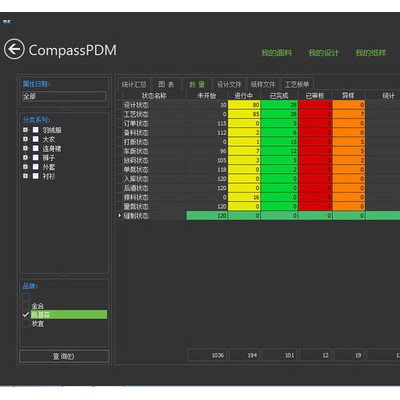Click the 16 cell in 排料状态 row
400x400 pixels.
(244, 197)
